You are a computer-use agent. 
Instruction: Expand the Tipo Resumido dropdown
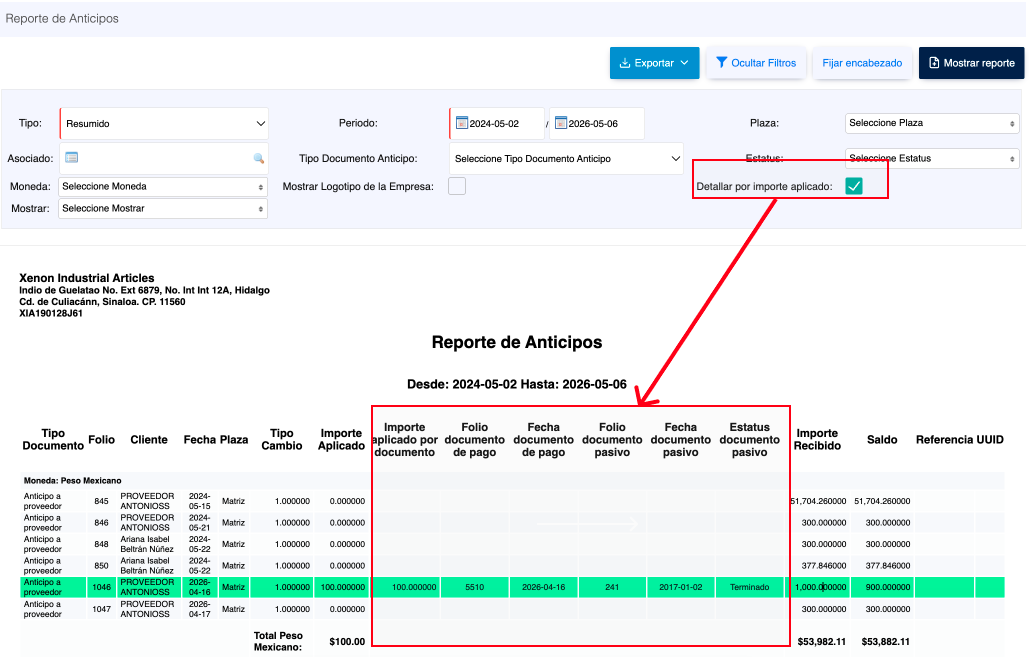pyautogui.click(x=164, y=123)
